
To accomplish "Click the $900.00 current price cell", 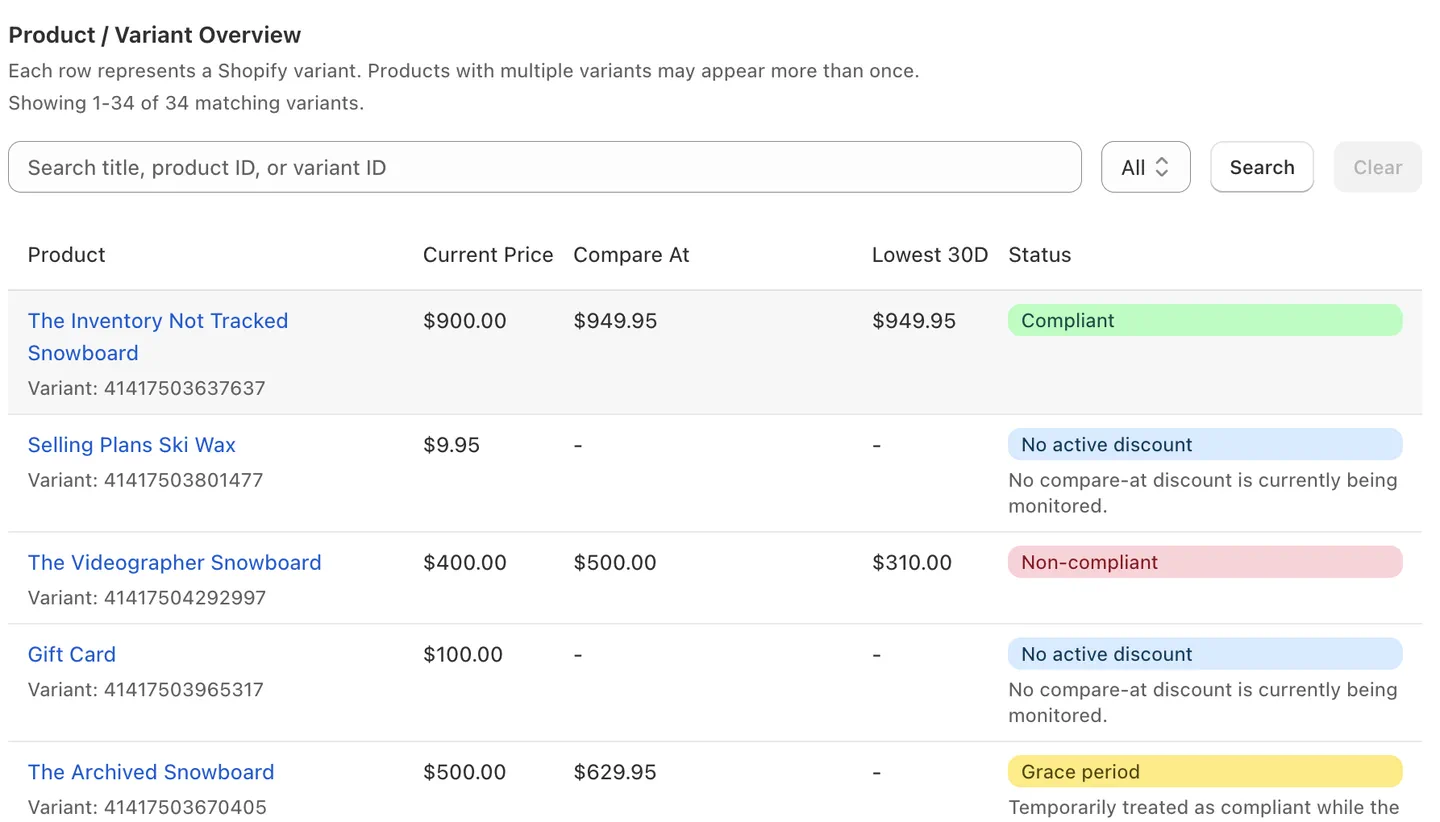I will click(x=465, y=321).
